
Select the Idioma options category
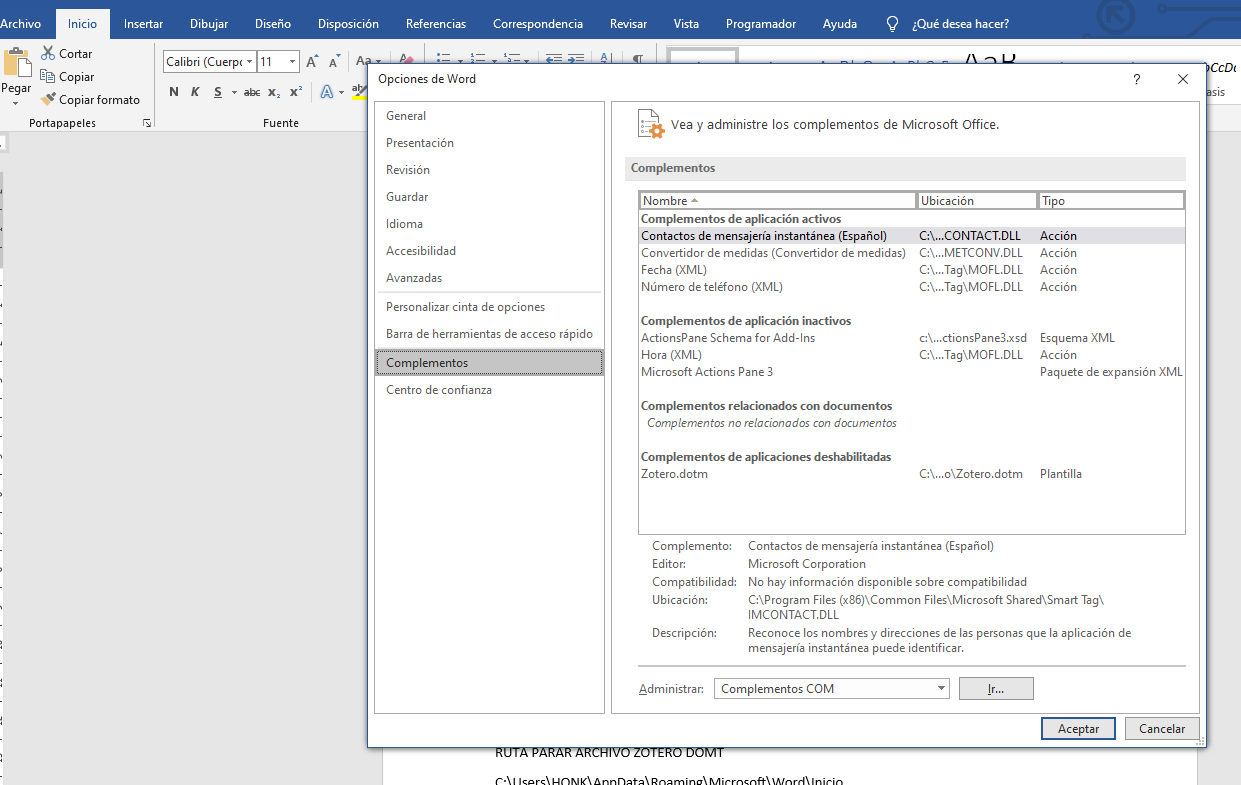[x=489, y=224]
